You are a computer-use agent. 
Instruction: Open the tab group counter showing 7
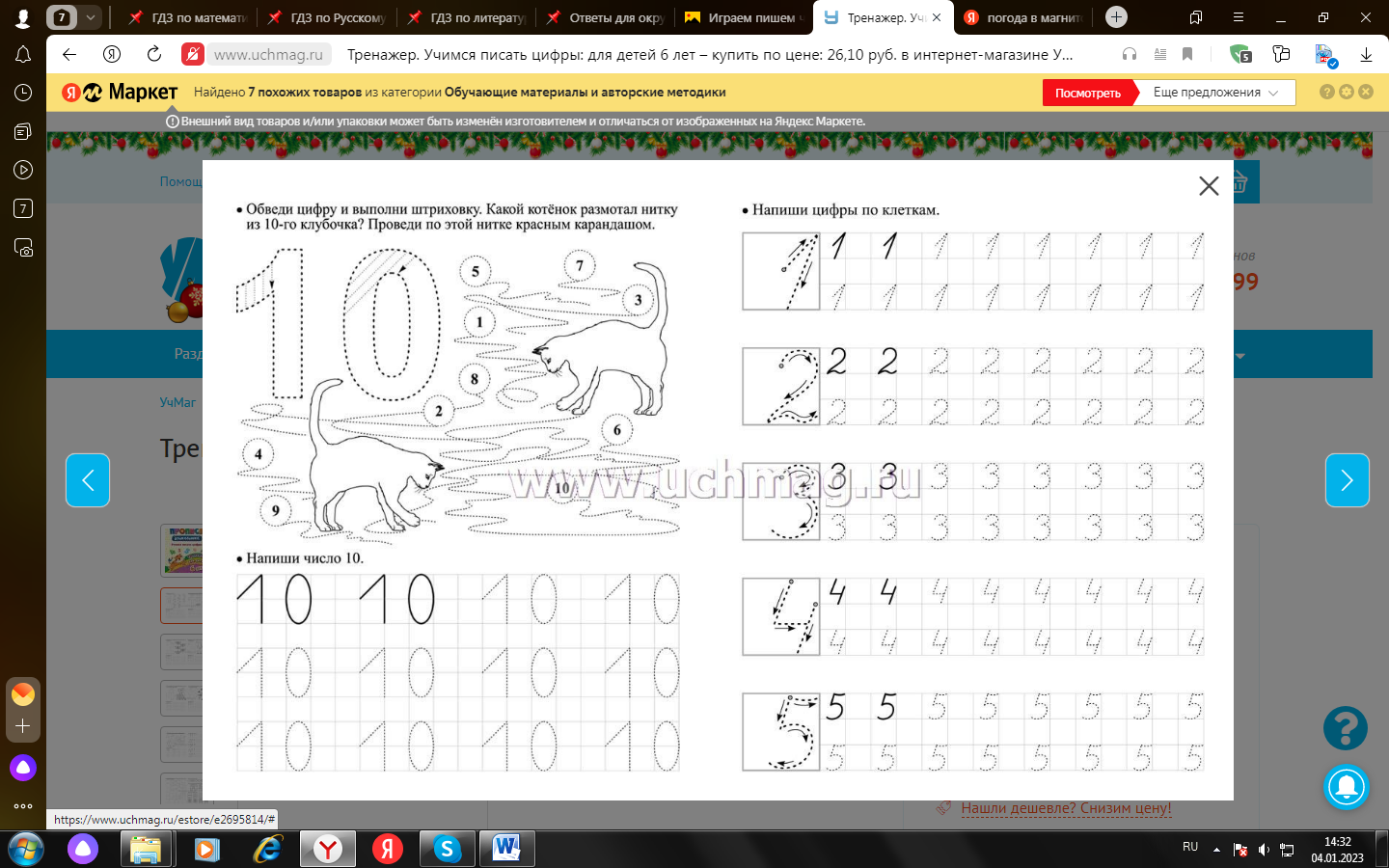tap(62, 17)
